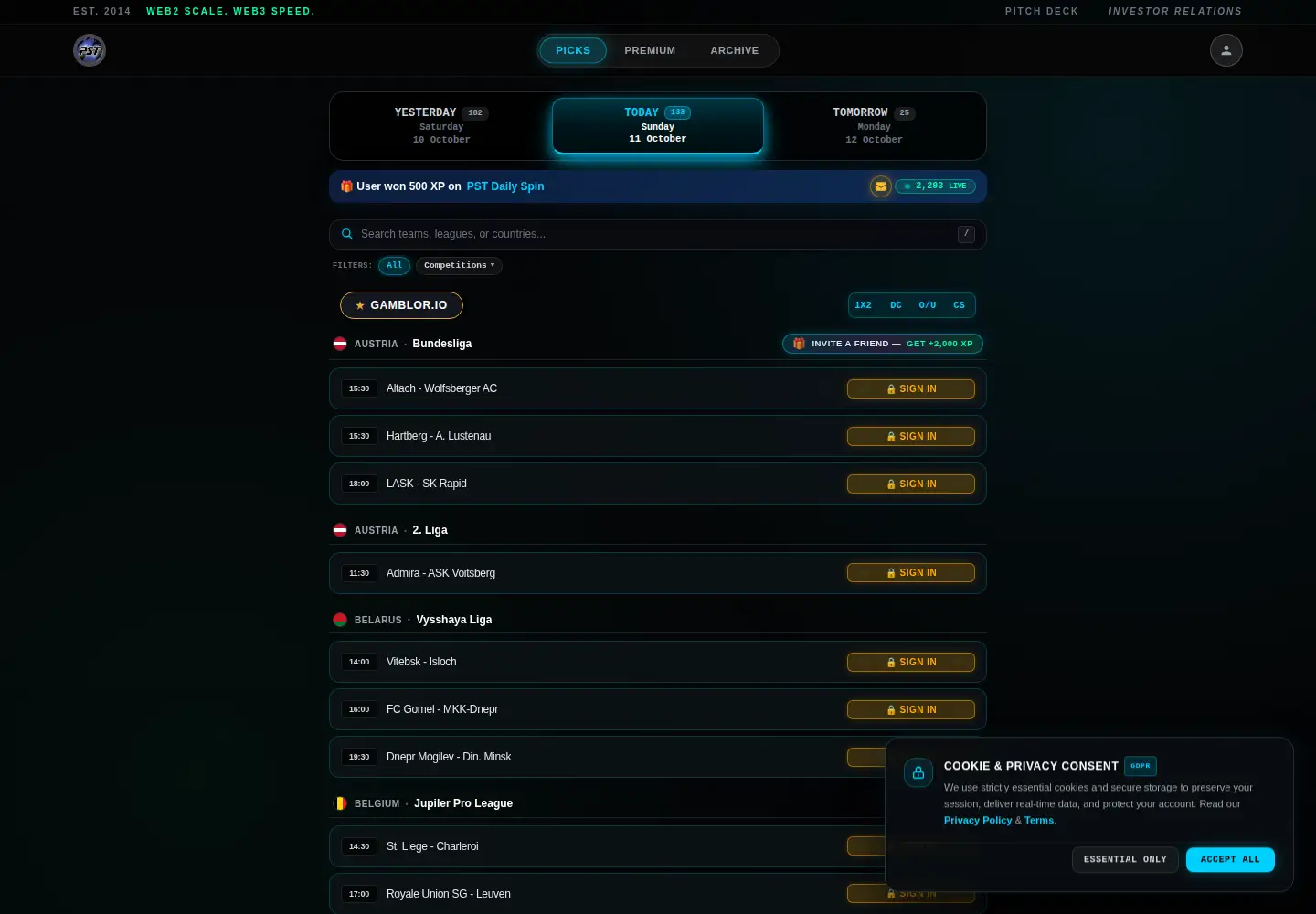Click the cookie consent lock icon
1316x914 pixels.
(x=918, y=772)
